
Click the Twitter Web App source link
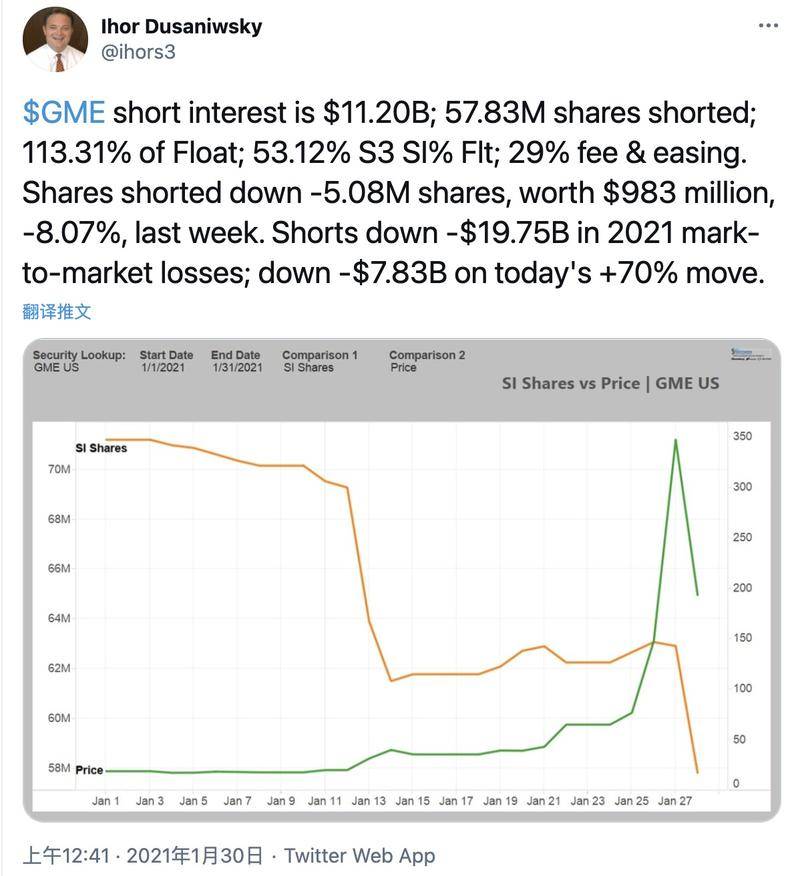pos(360,855)
